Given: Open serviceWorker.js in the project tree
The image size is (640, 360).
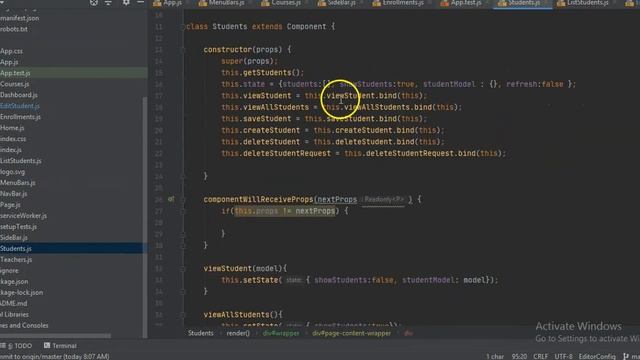Looking at the screenshot, I should point(23,215).
